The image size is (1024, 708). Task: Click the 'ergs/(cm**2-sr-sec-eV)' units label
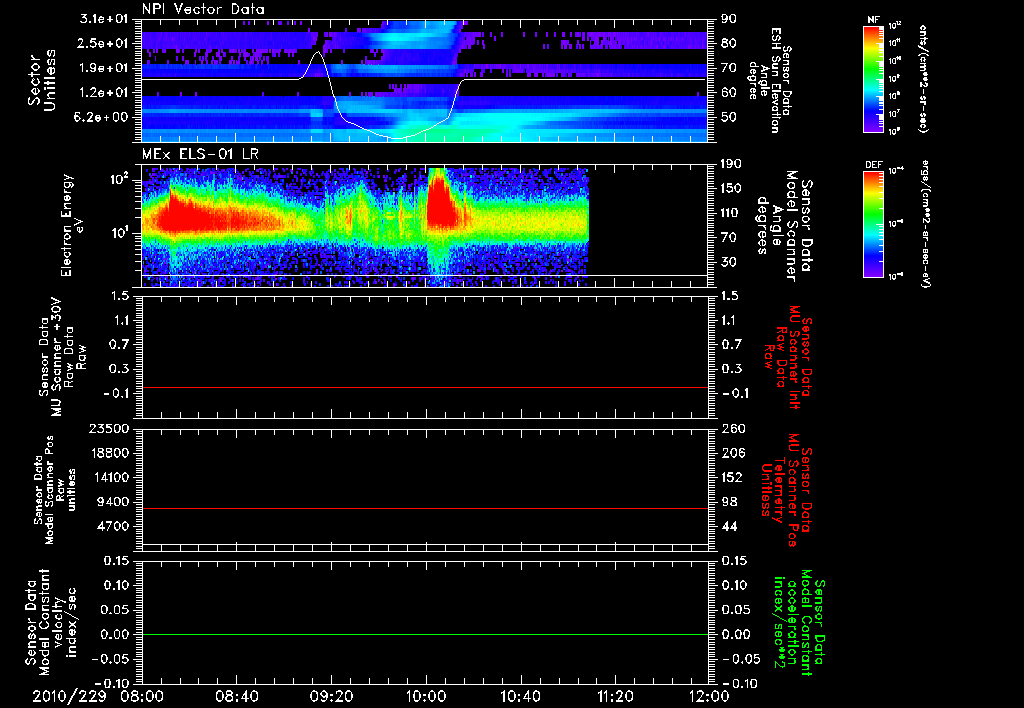926,223
